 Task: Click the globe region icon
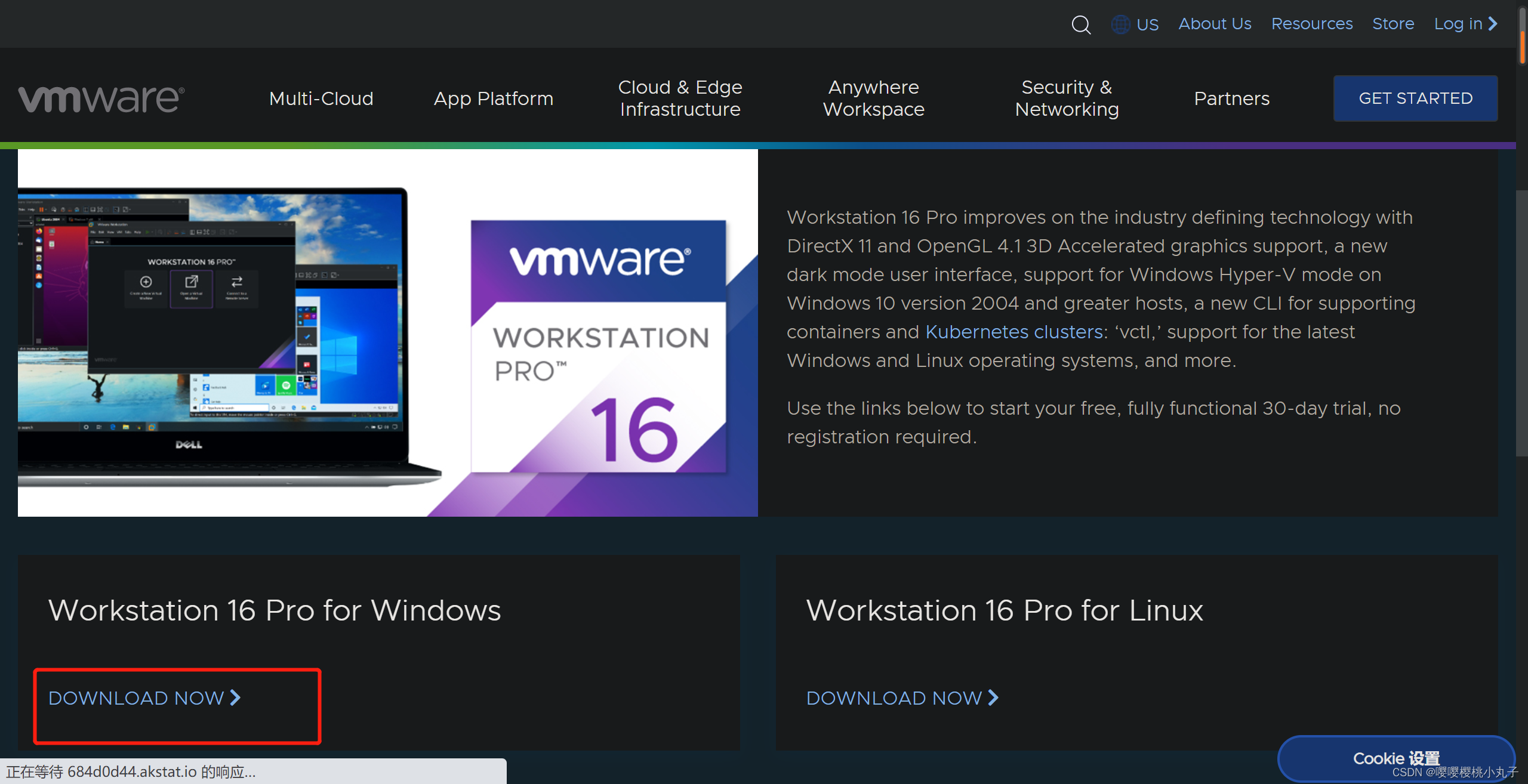tap(1120, 24)
